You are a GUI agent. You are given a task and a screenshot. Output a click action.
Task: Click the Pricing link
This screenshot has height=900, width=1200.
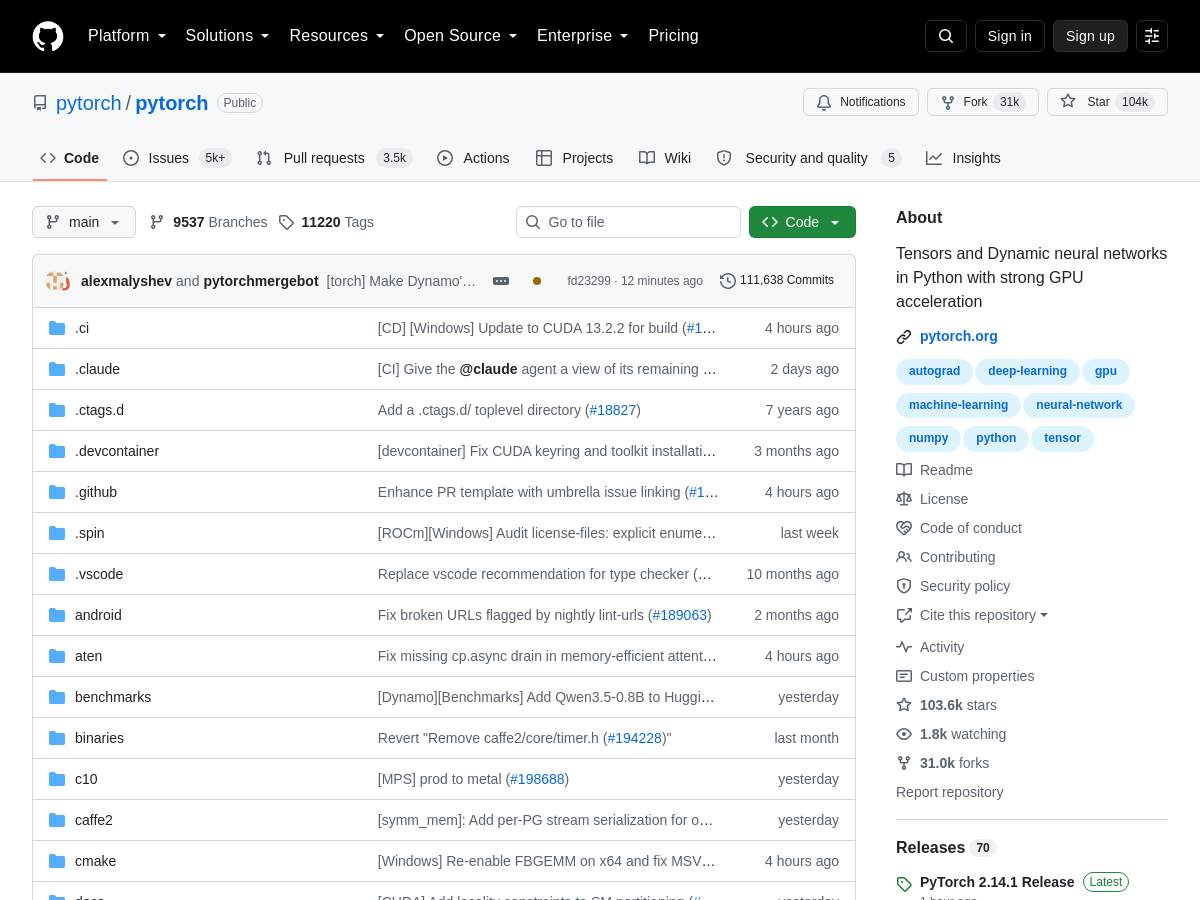[673, 36]
